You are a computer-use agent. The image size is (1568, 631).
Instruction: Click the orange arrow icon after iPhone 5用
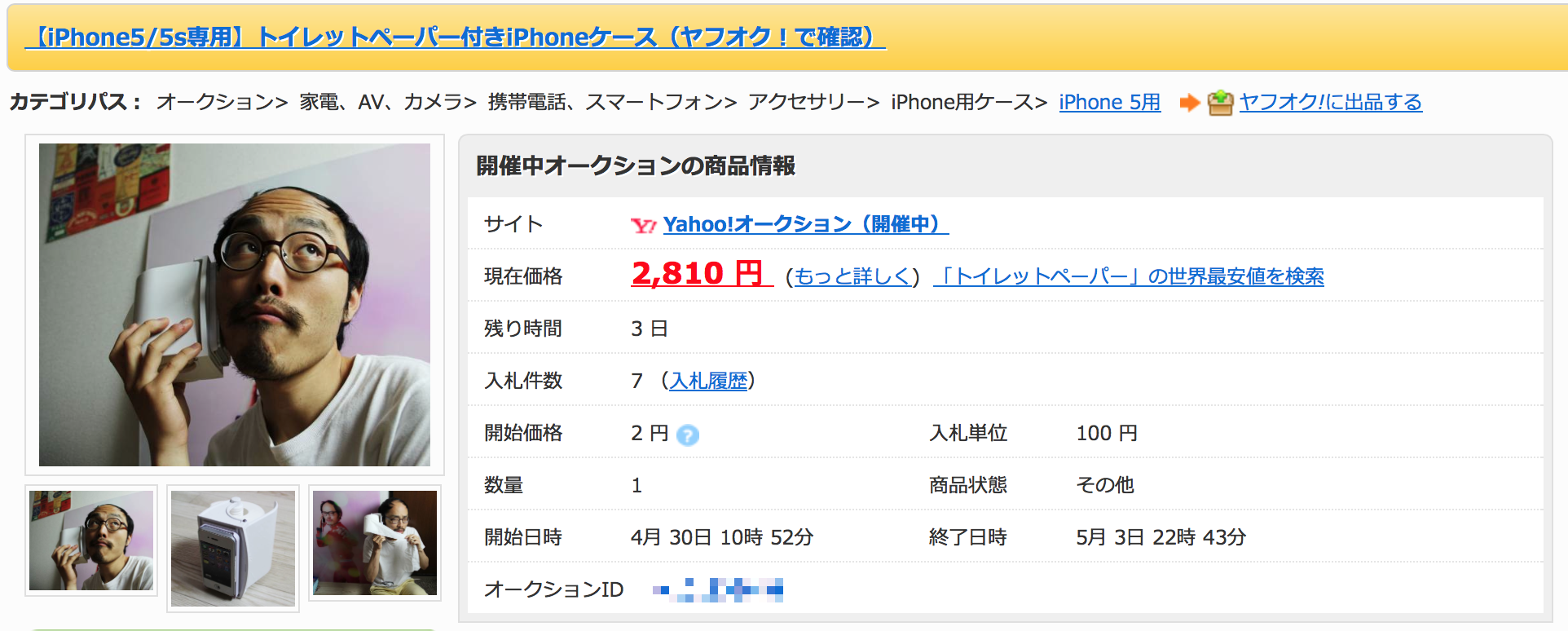click(1189, 103)
